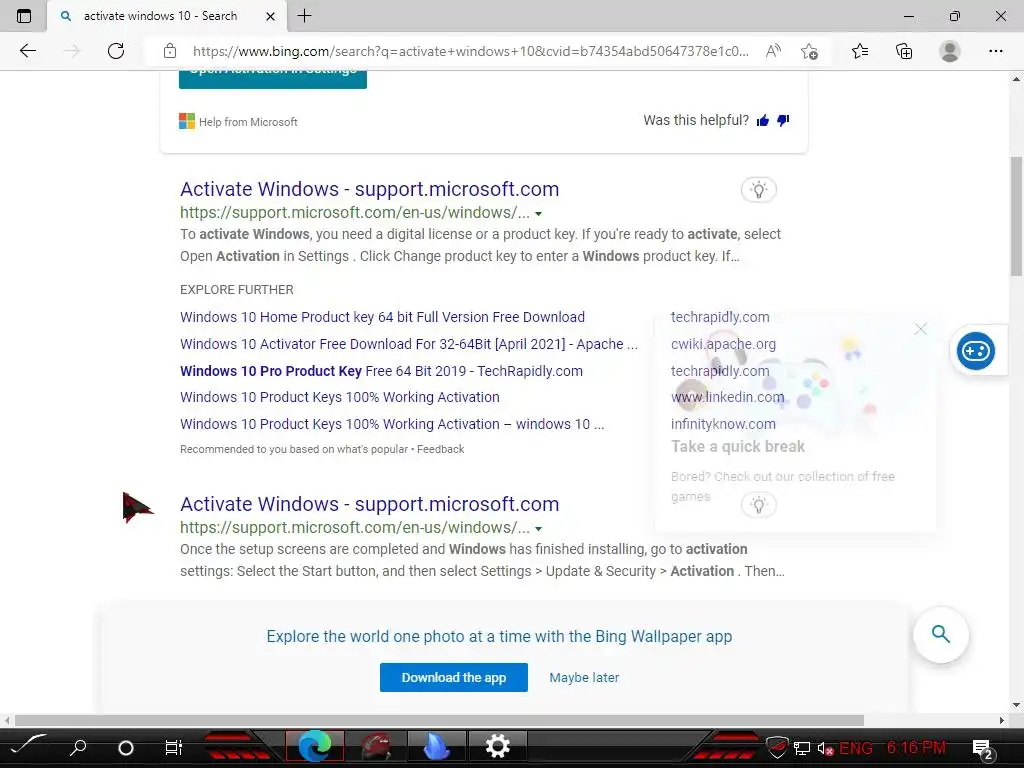
Task: Open the tab actions menu icon
Action: 24,16
